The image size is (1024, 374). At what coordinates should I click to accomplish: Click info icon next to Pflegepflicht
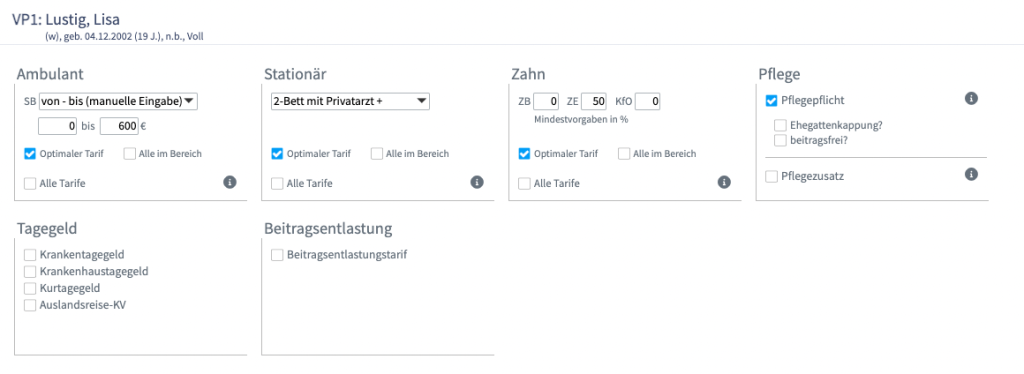tap(971, 99)
